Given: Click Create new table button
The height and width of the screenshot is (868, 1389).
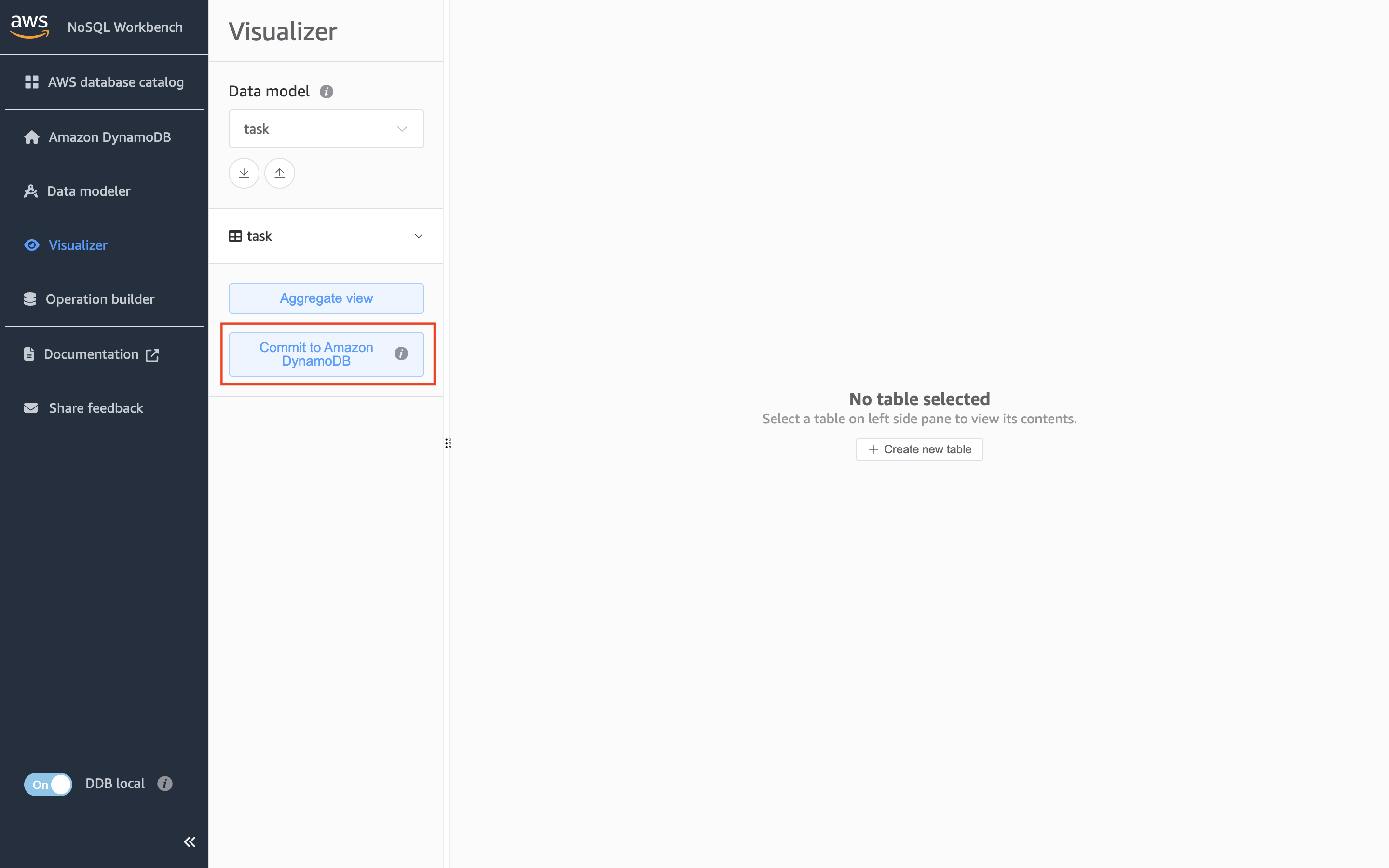Looking at the screenshot, I should (920, 449).
